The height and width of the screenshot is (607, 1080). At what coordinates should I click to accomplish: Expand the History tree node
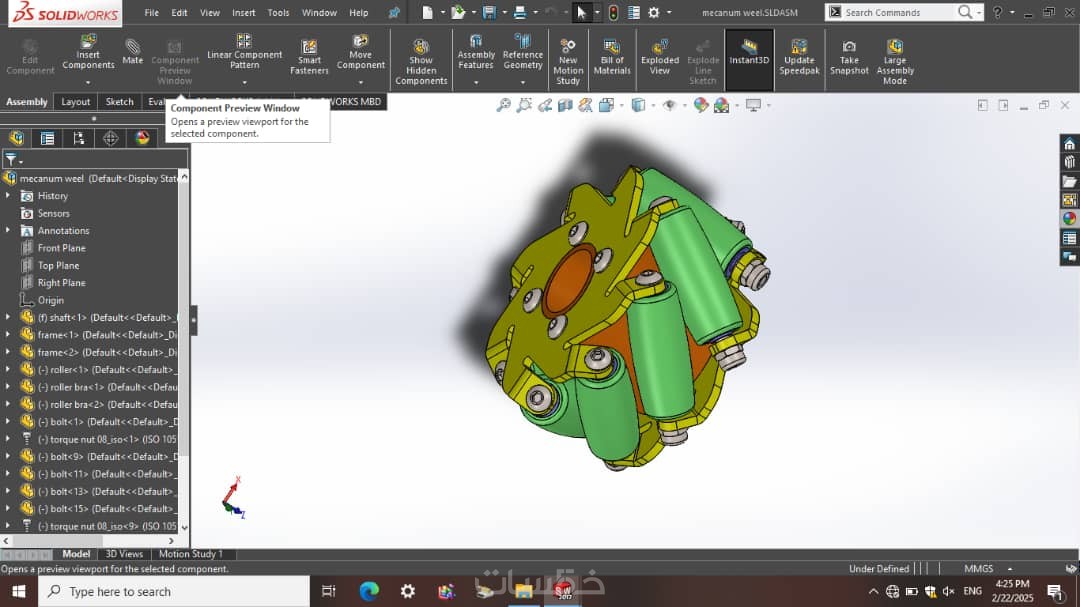pyautogui.click(x=8, y=196)
